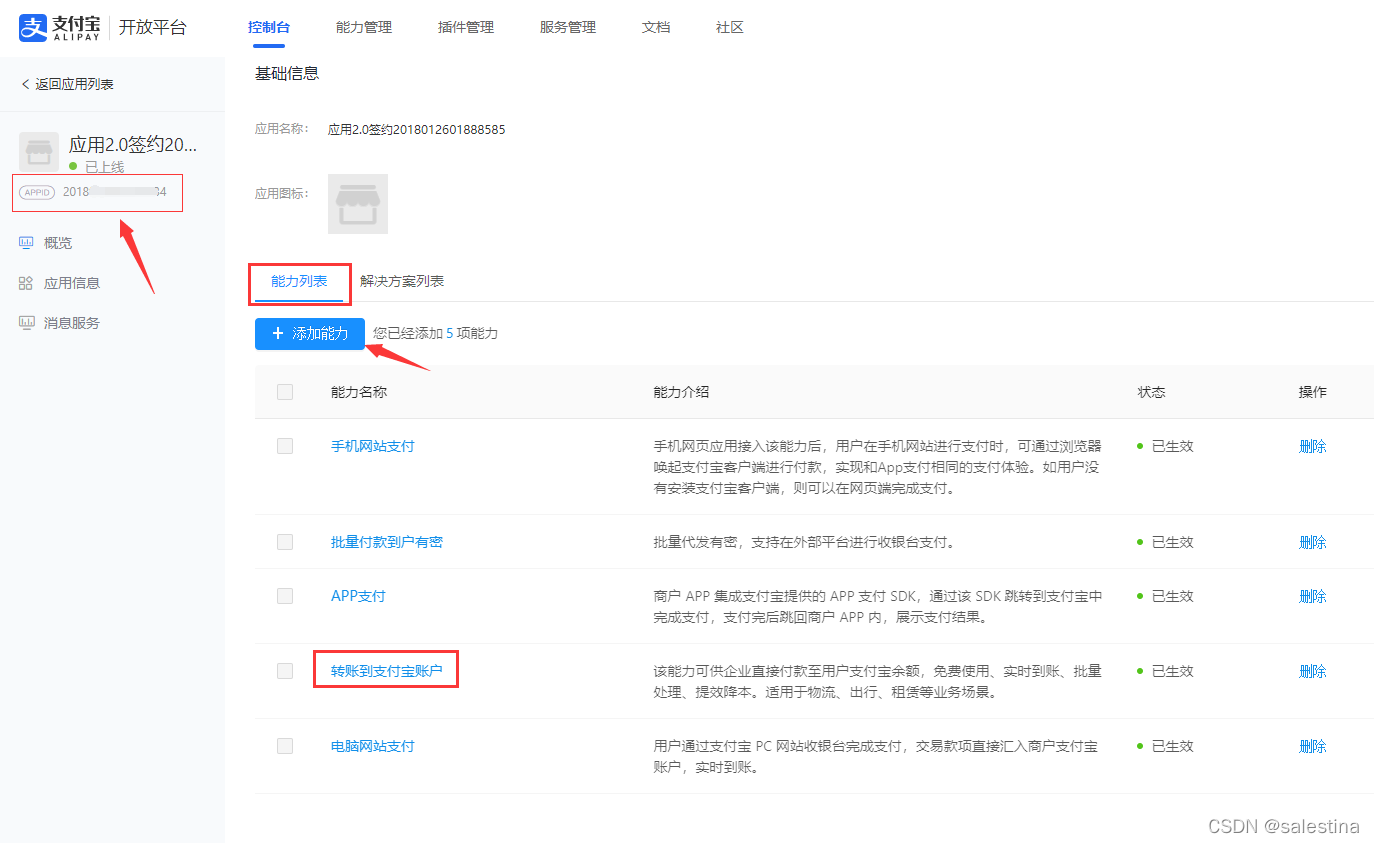
Task: Switch to the 解决方案列表 tab
Action: click(x=402, y=281)
